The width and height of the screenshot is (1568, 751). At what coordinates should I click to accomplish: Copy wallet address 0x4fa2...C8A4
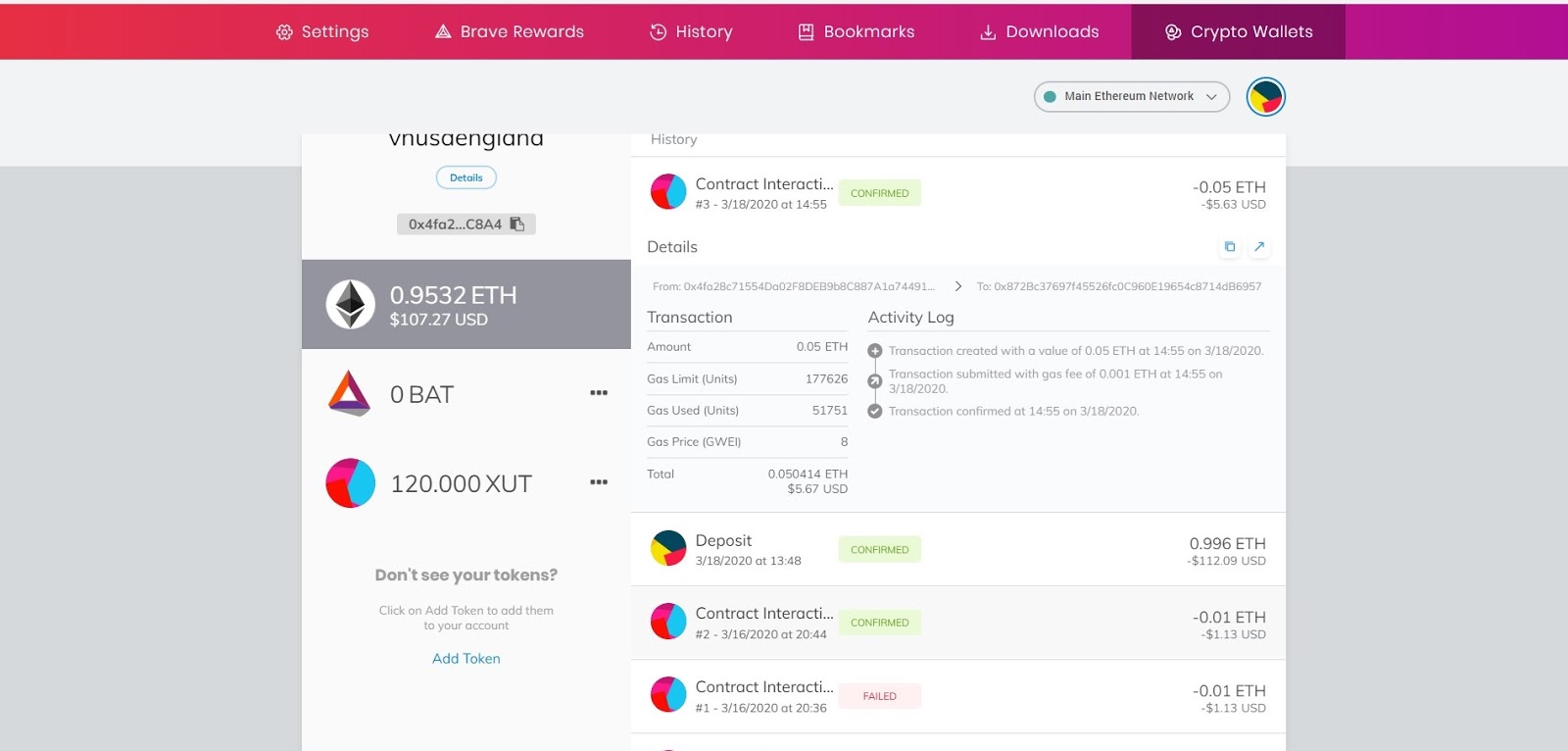pyautogui.click(x=466, y=225)
